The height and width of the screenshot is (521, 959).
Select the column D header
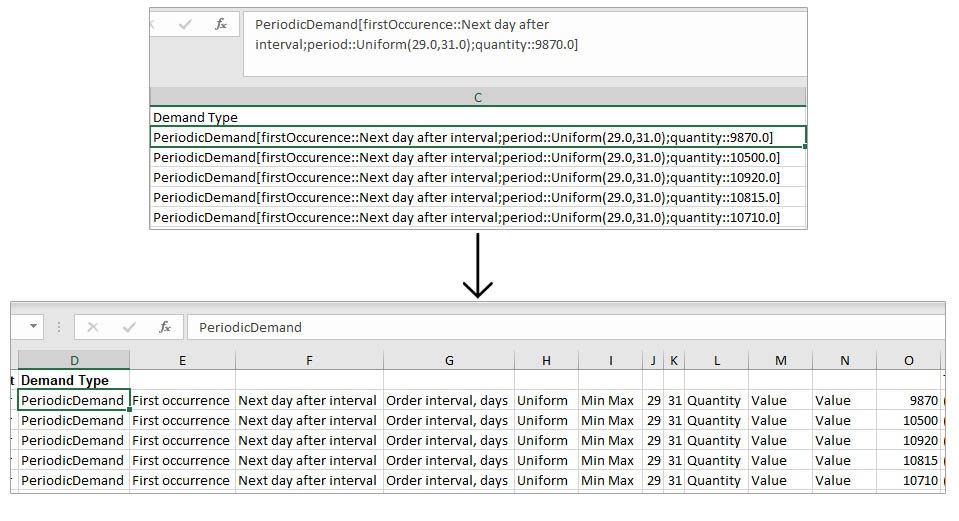coord(74,361)
